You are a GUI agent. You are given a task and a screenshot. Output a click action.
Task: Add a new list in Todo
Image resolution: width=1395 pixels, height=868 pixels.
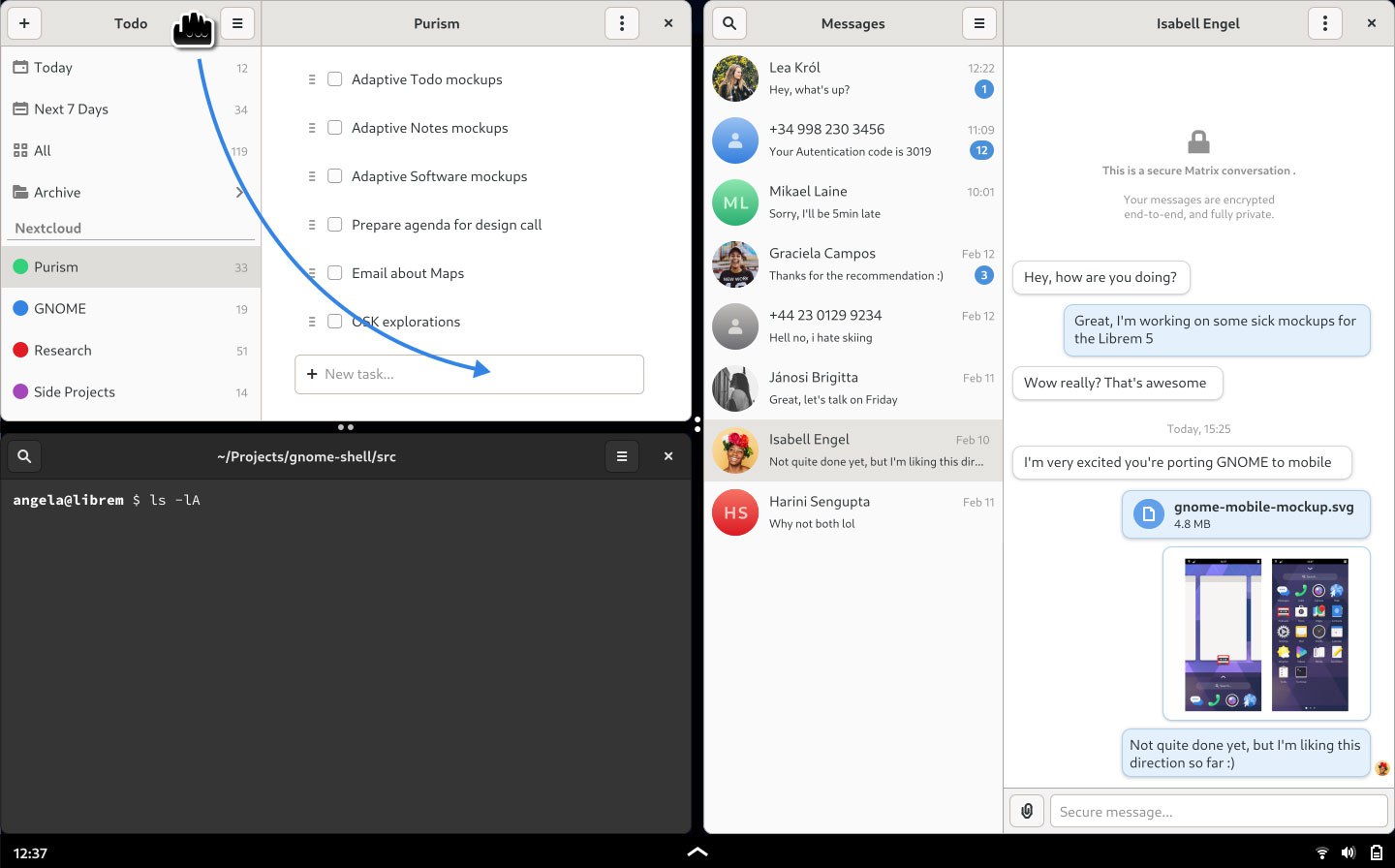coord(24,23)
